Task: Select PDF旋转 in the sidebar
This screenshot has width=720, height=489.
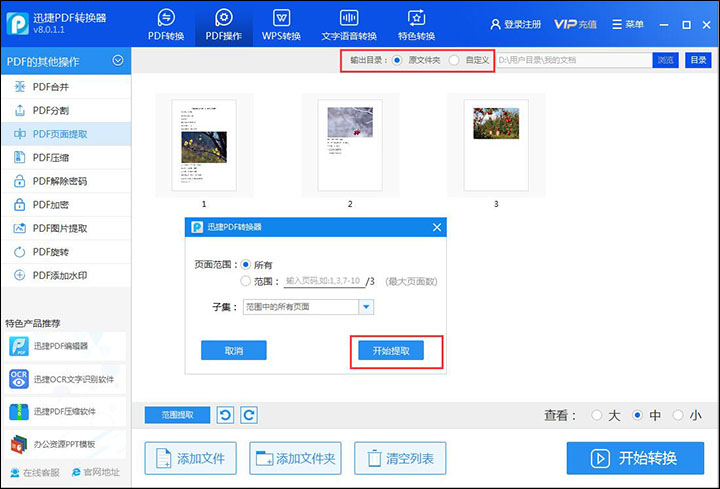Action: pyautogui.click(x=66, y=252)
